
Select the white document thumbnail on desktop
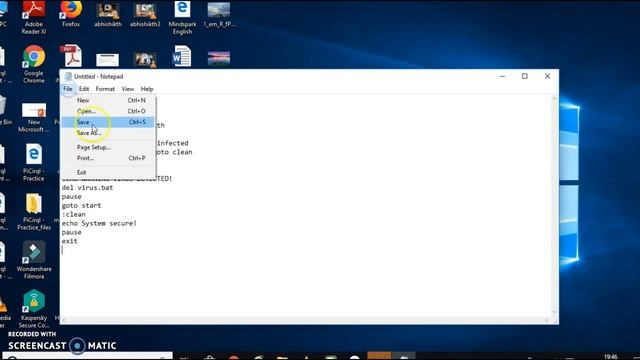pyautogui.click(x=107, y=60)
